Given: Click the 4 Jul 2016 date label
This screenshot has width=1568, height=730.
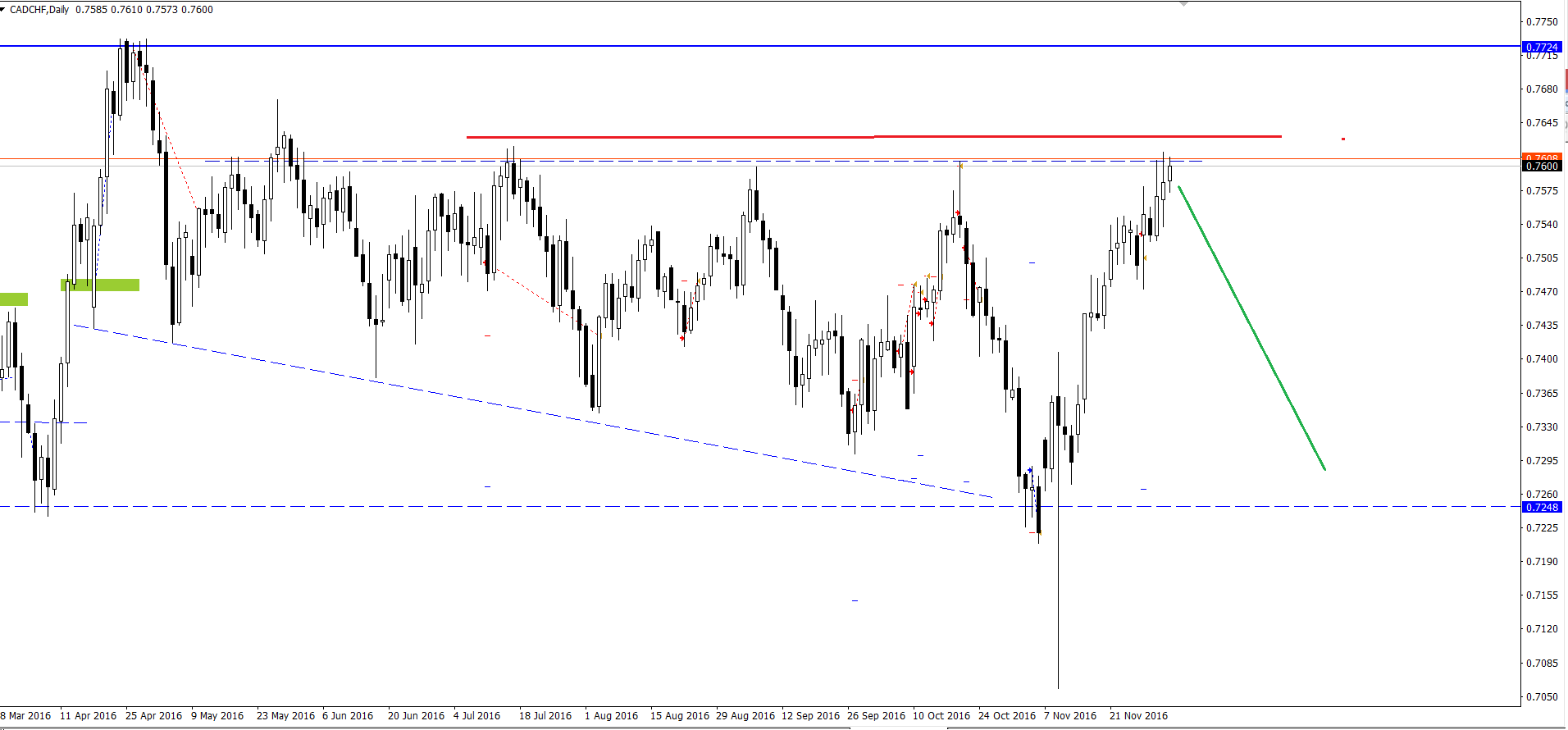Looking at the screenshot, I should pyautogui.click(x=476, y=715).
